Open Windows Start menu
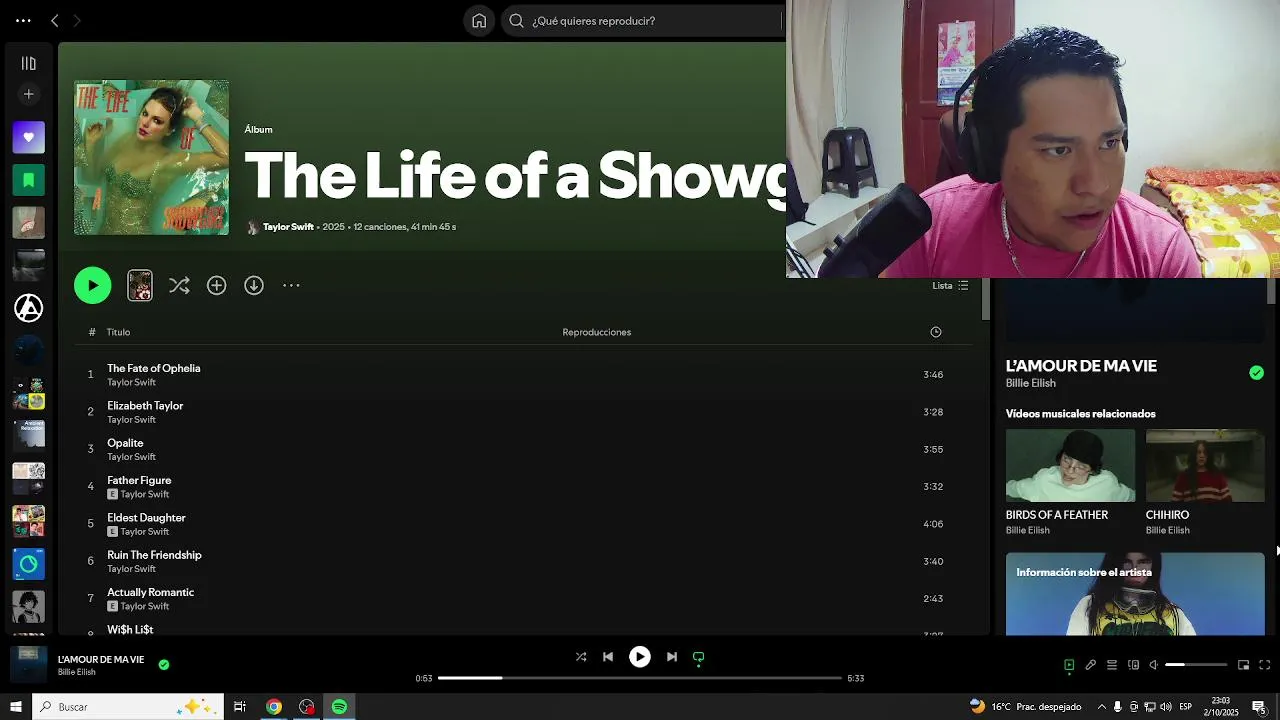Viewport: 1280px width, 720px height. (15, 706)
